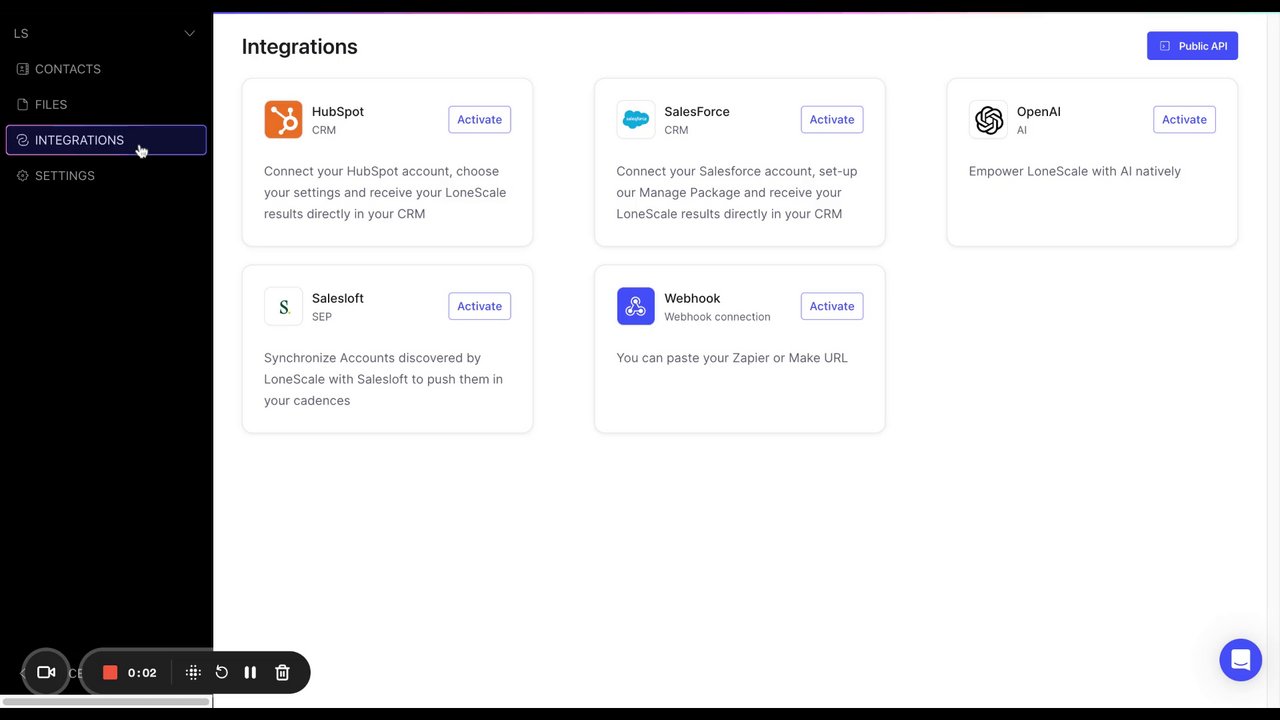Click the Salesloft card title

coord(338,298)
